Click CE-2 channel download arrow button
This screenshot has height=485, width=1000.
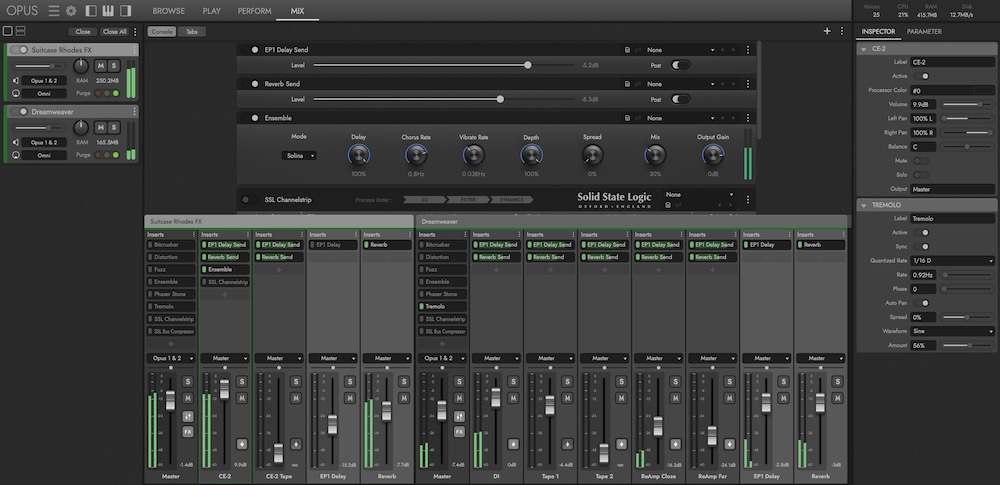click(x=242, y=444)
